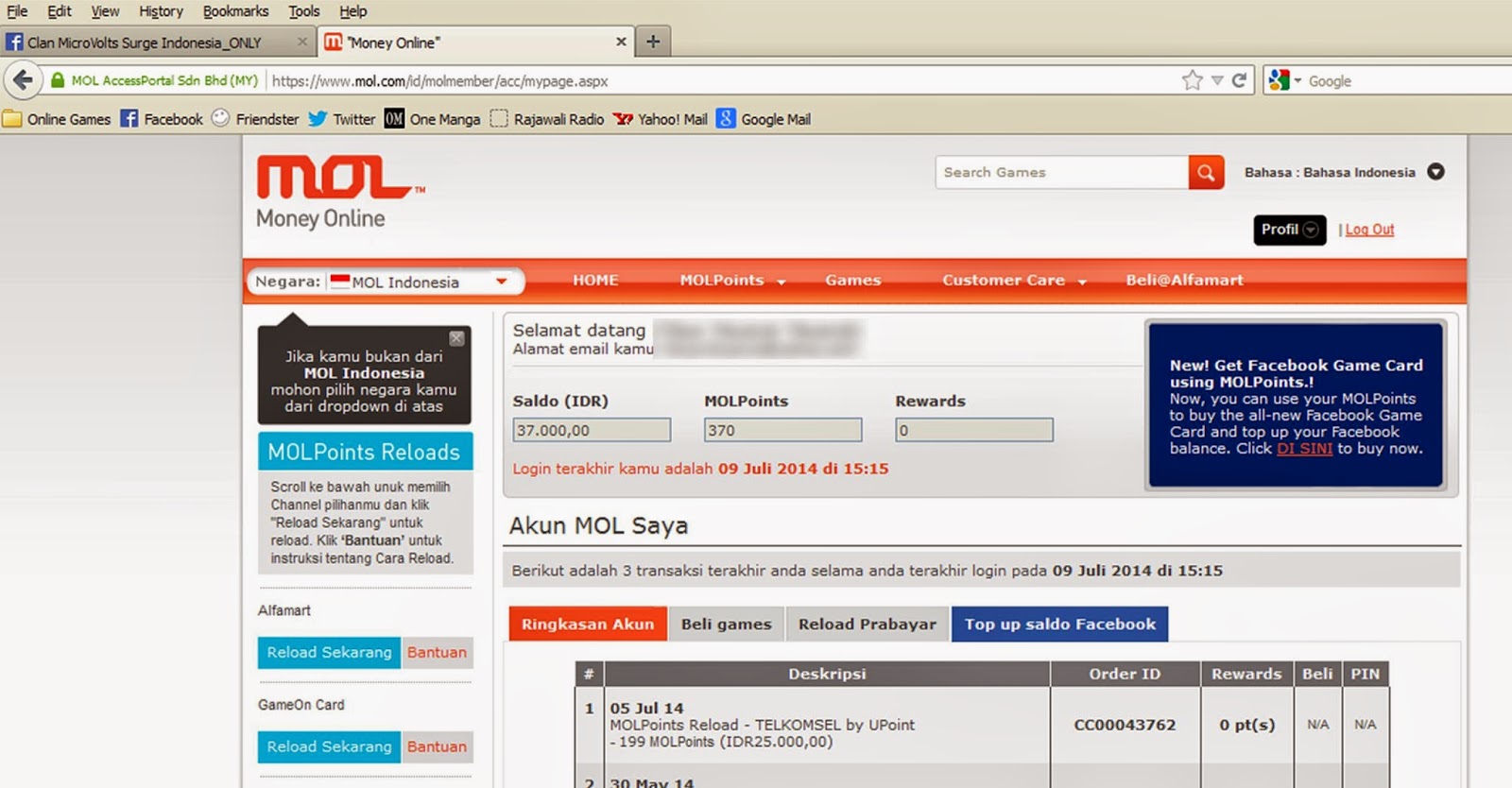This screenshot has height=788, width=1512.
Task: Open the Friendster bookmark
Action: click(255, 119)
